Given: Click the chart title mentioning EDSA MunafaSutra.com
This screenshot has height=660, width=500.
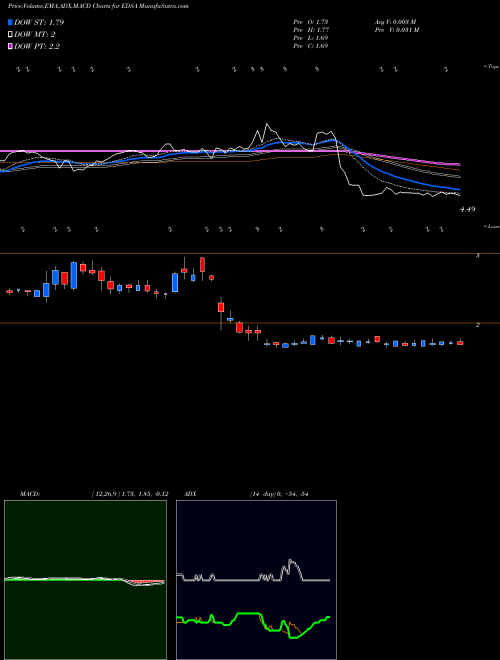Looking at the screenshot, I should (98, 6).
